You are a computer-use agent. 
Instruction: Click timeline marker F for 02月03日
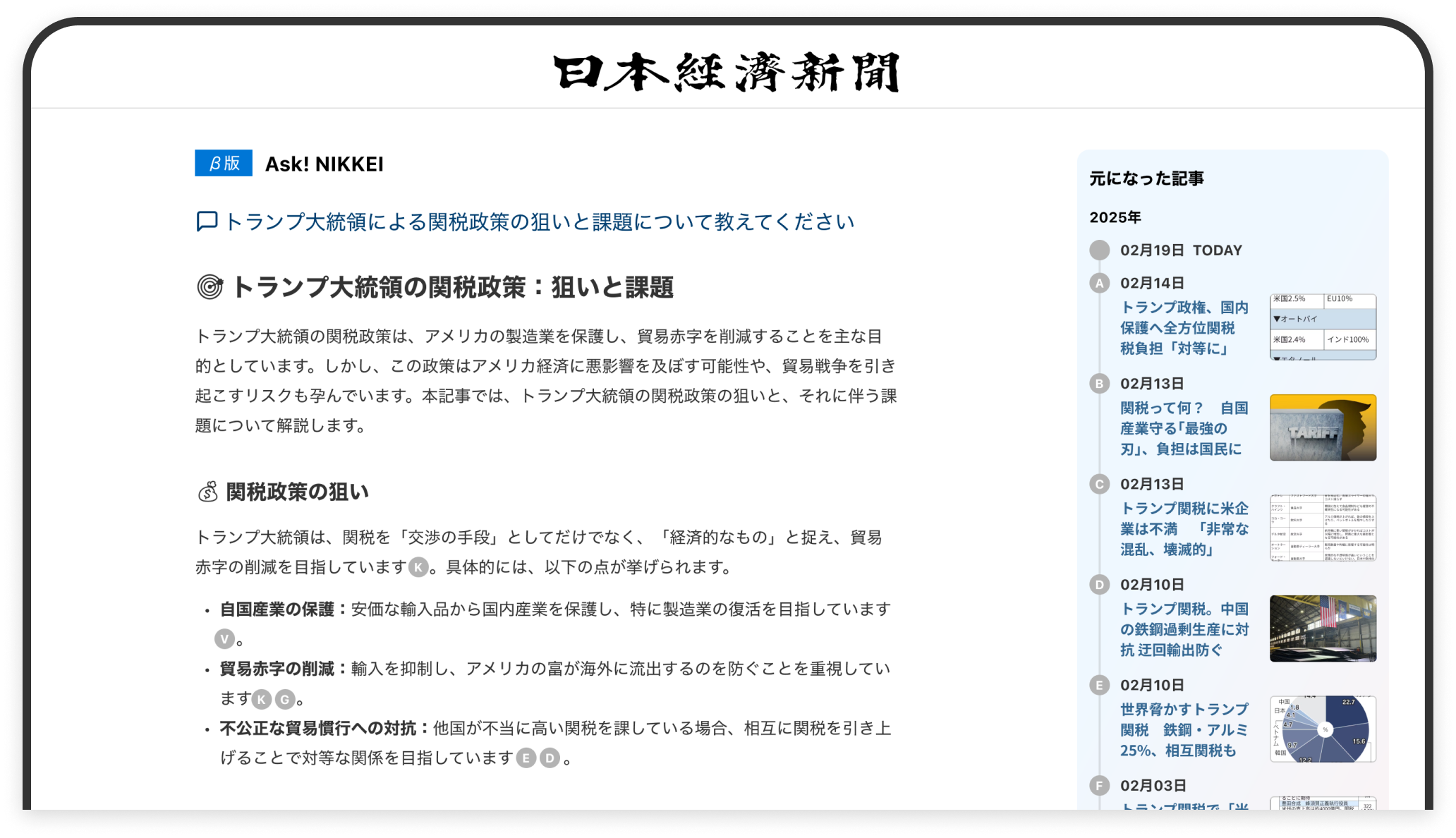point(1099,786)
